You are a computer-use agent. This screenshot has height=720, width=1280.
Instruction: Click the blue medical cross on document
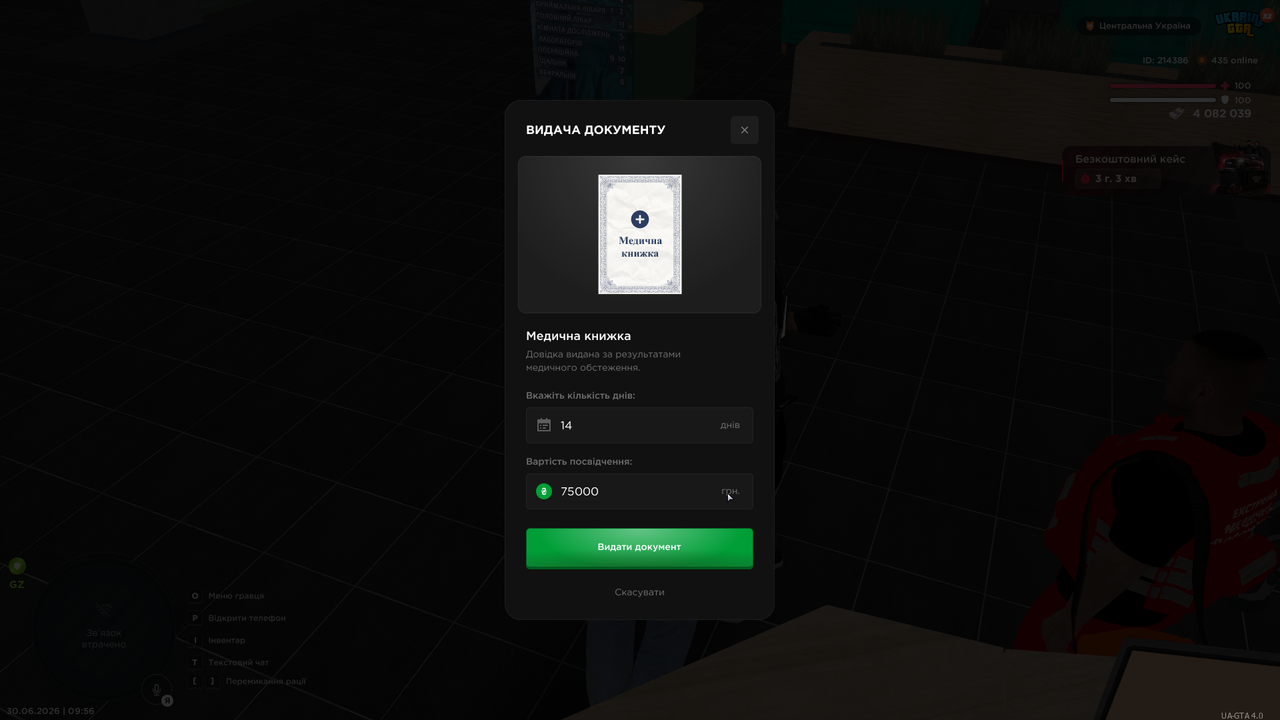pos(640,219)
